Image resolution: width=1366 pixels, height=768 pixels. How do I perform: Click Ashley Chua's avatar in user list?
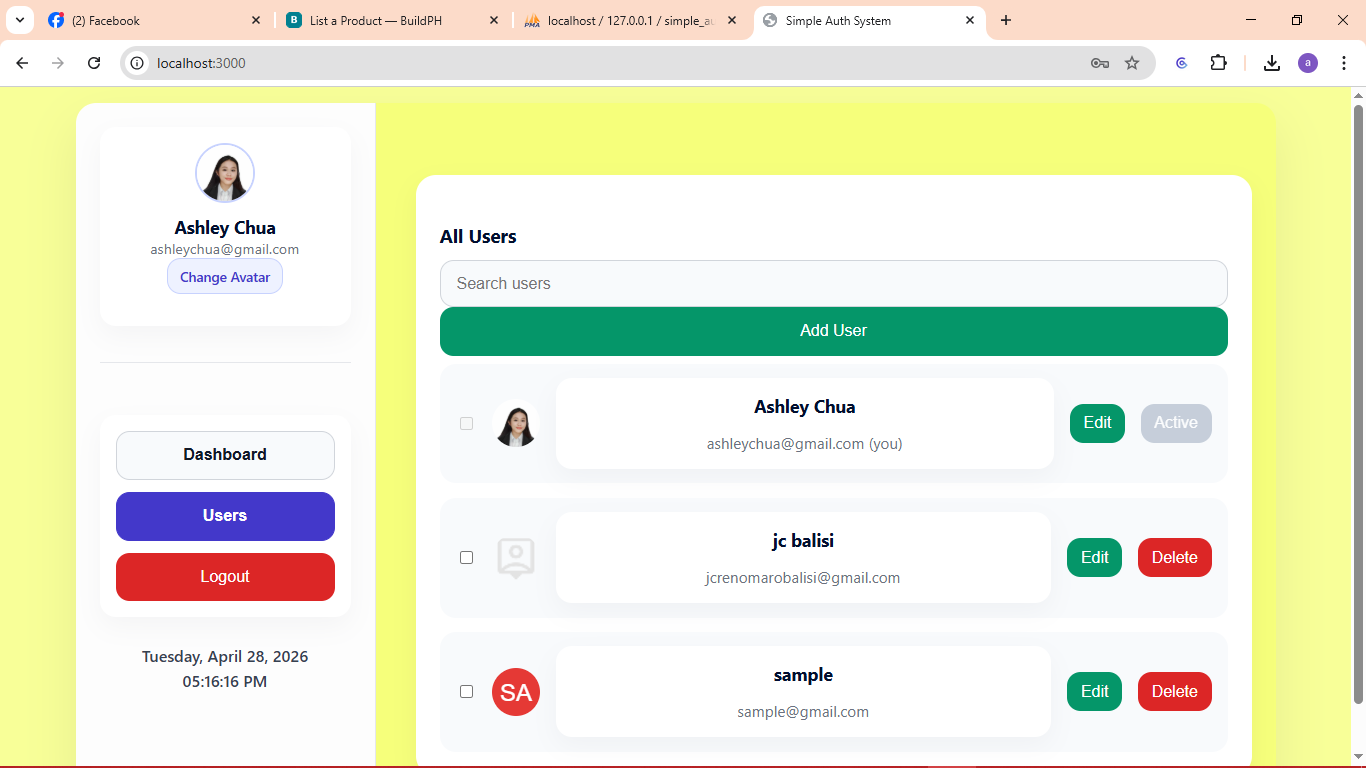[x=516, y=424]
